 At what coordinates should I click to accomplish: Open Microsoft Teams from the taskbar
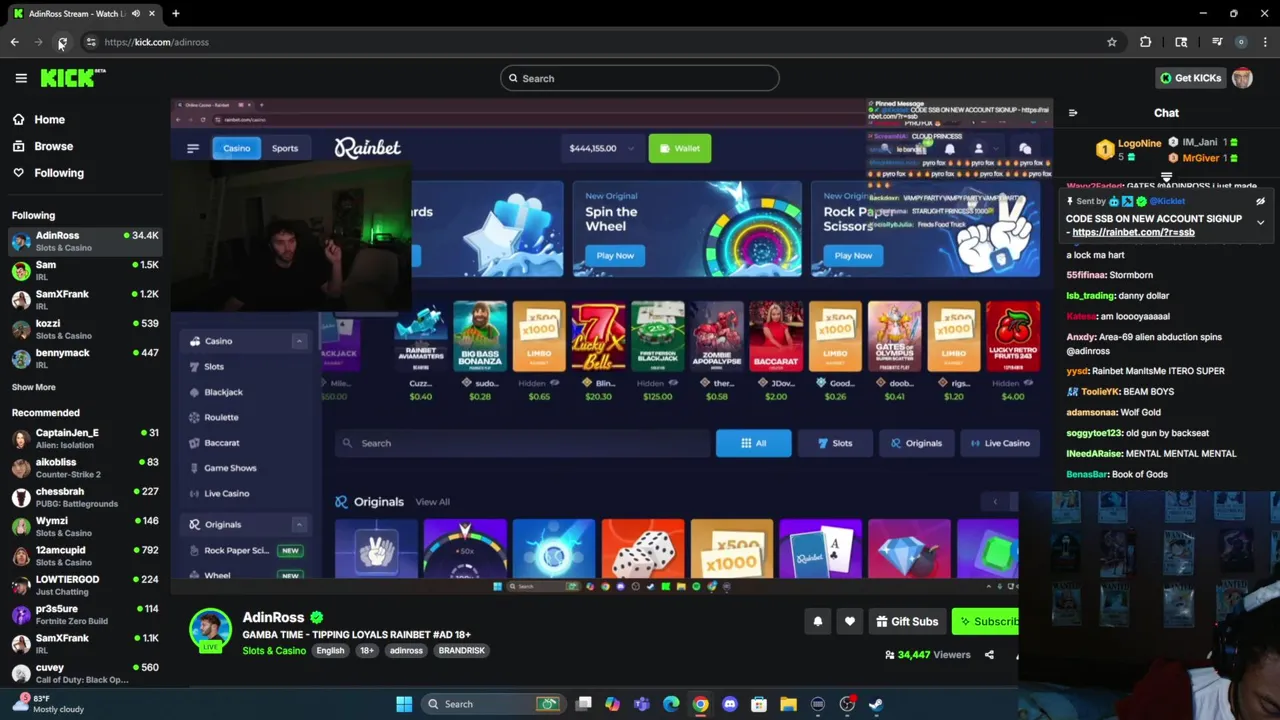click(642, 704)
